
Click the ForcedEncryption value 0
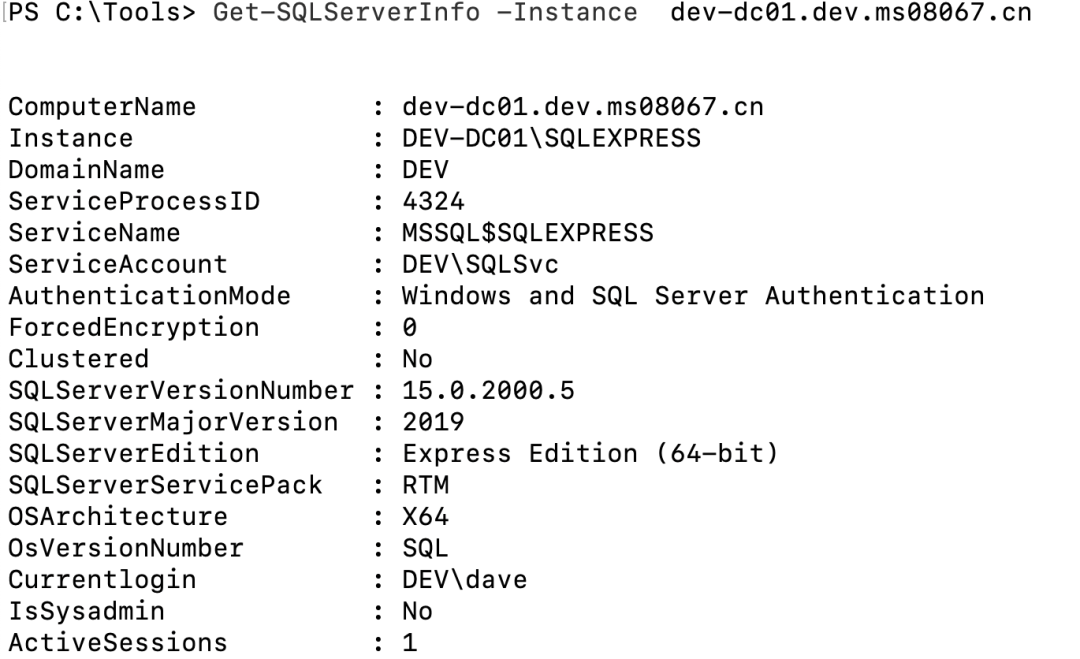pos(410,328)
